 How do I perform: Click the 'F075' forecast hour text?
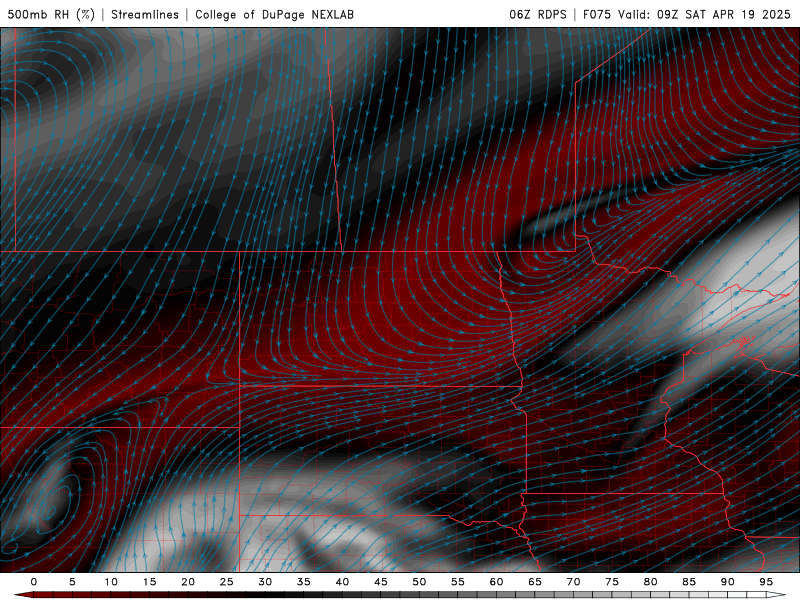point(596,14)
